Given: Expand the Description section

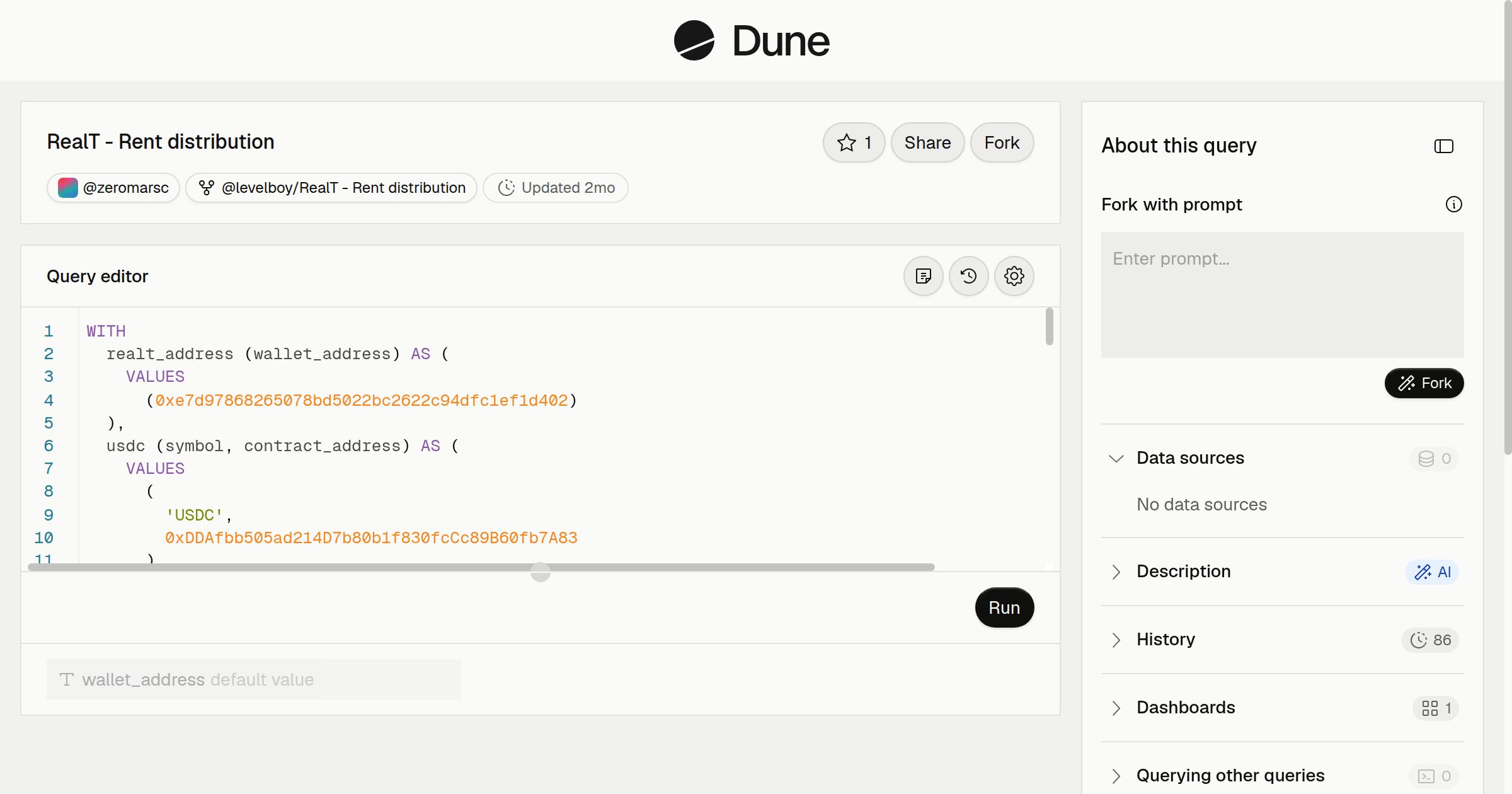Looking at the screenshot, I should 1116,572.
